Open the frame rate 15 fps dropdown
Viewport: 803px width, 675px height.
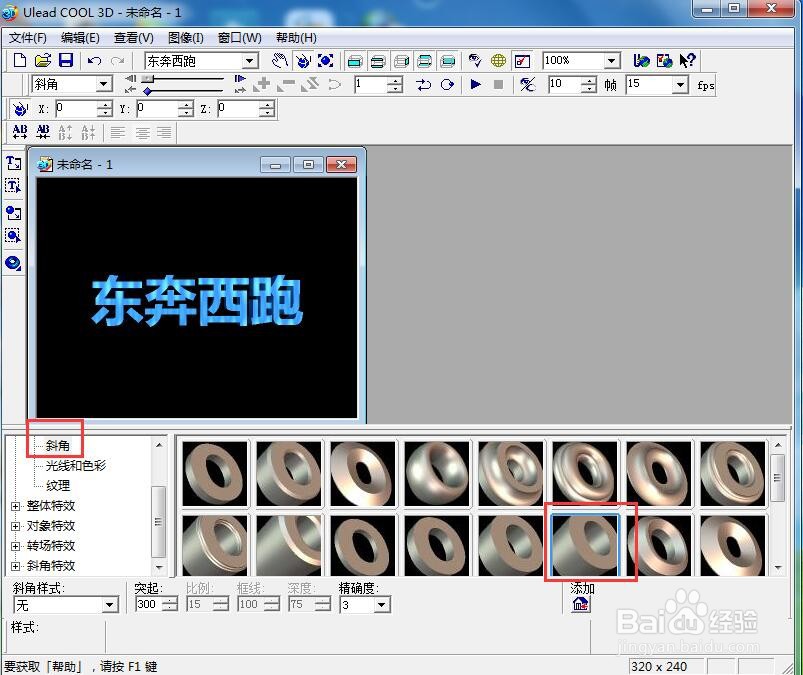[x=680, y=85]
